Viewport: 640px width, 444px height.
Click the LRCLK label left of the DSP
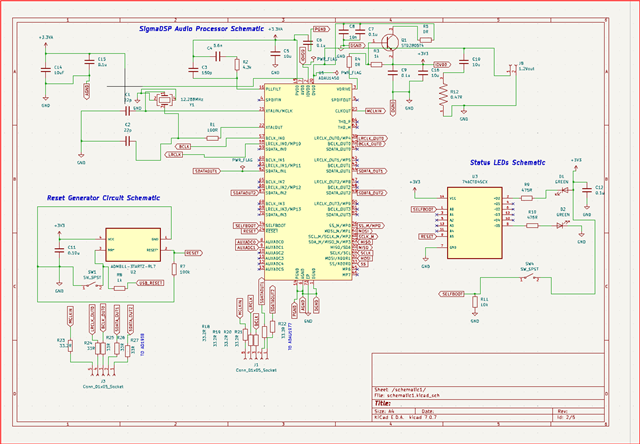point(174,155)
